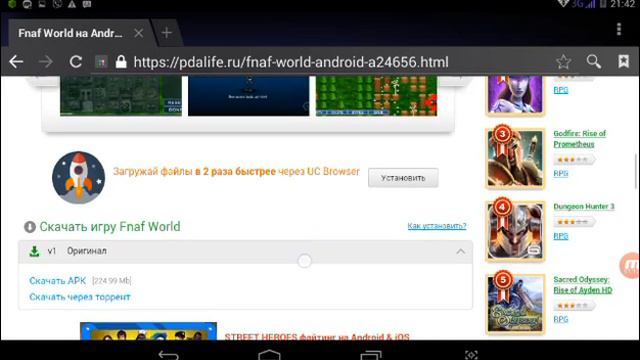Open Sacred Odyssey: Rise of Ayden HD

coord(583,284)
